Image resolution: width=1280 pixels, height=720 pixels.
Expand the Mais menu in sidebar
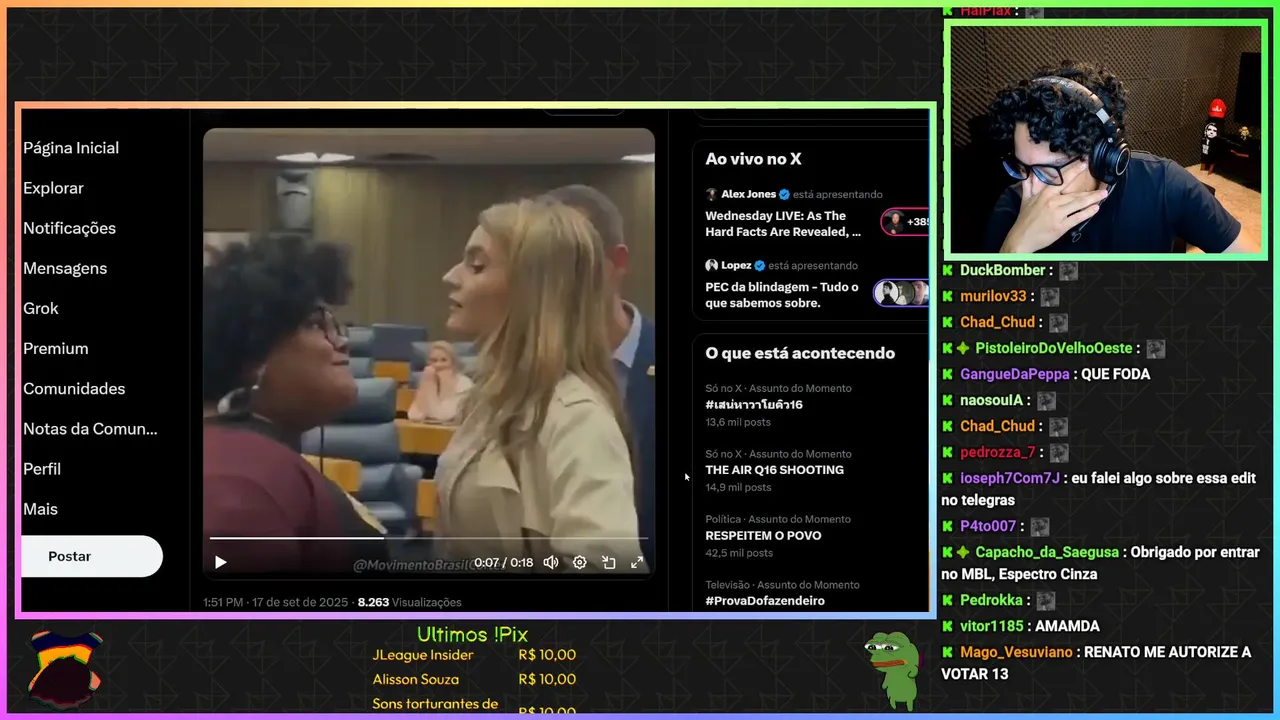40,509
